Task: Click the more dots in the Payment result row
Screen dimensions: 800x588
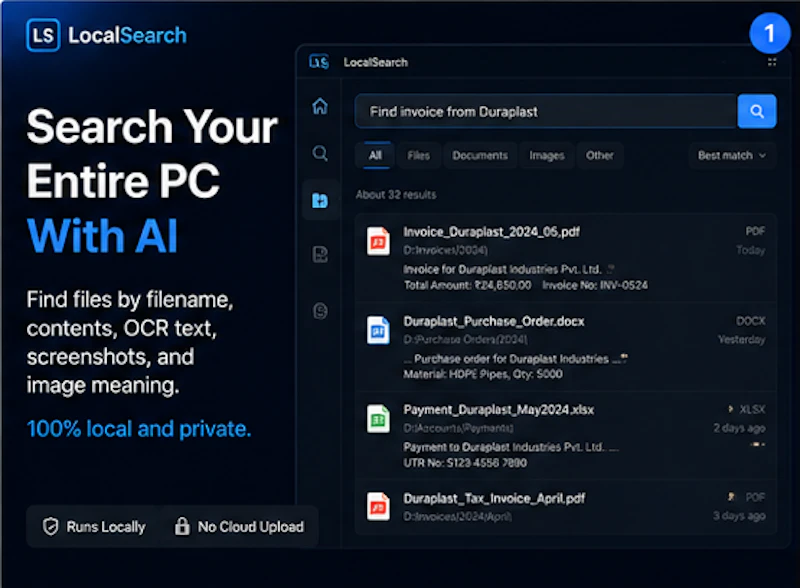Action: click(759, 445)
